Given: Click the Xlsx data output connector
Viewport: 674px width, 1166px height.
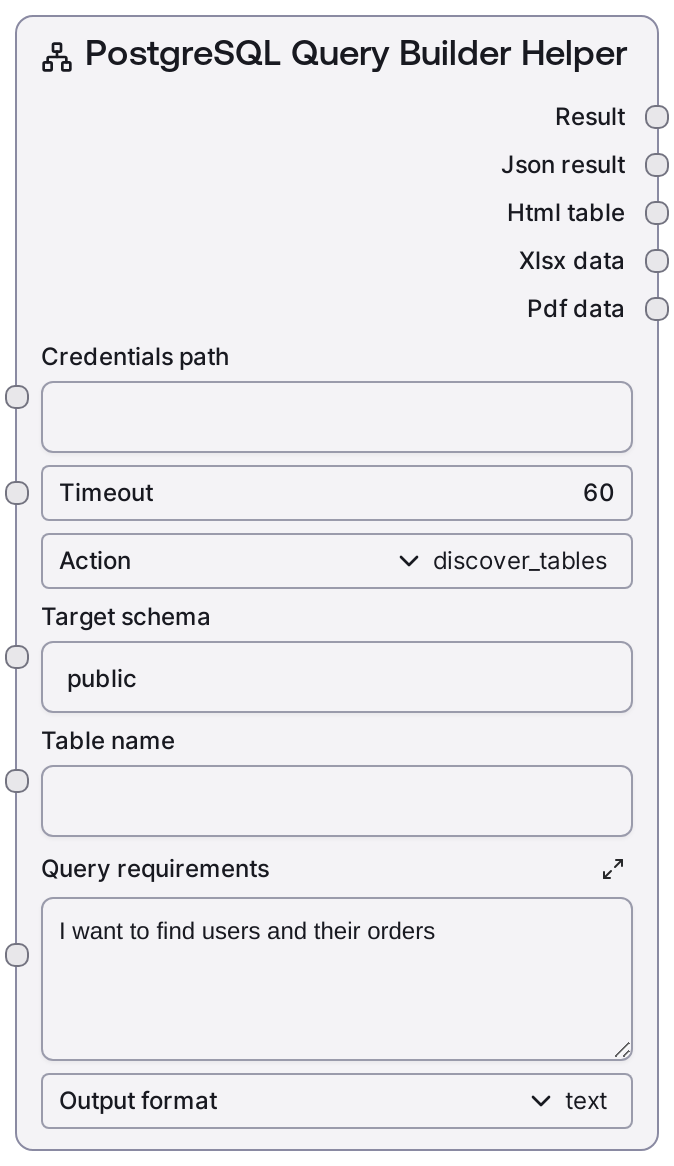Looking at the screenshot, I should tap(656, 261).
